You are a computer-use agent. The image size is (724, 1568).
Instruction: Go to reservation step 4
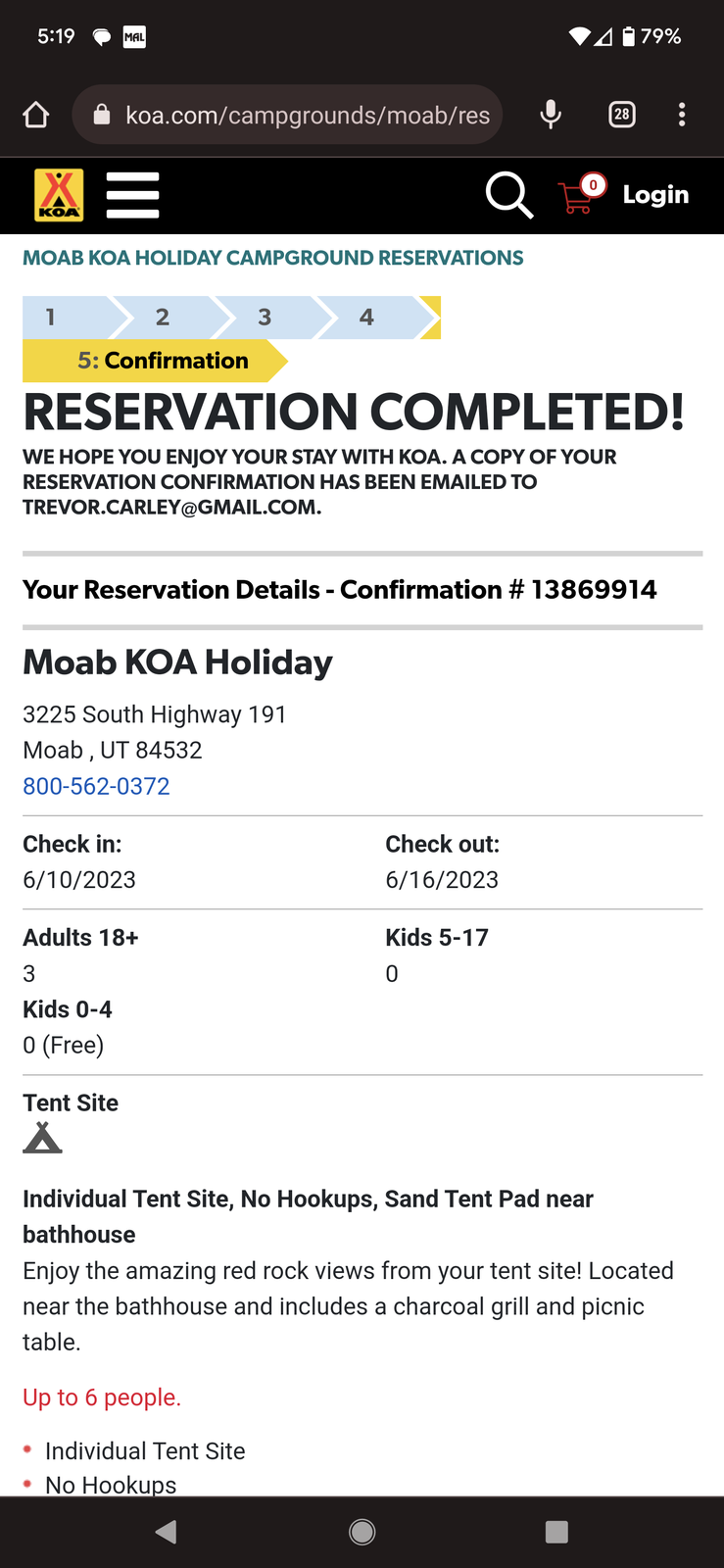pos(367,318)
